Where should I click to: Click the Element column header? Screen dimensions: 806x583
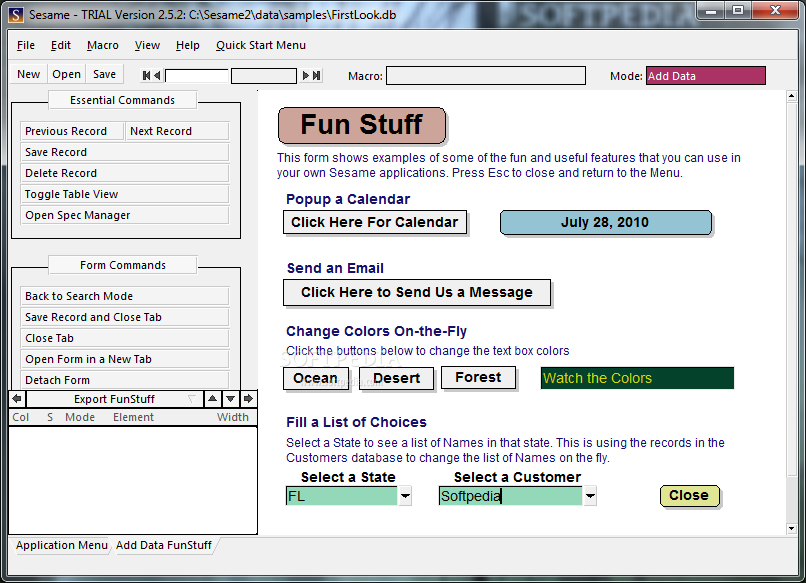(133, 417)
